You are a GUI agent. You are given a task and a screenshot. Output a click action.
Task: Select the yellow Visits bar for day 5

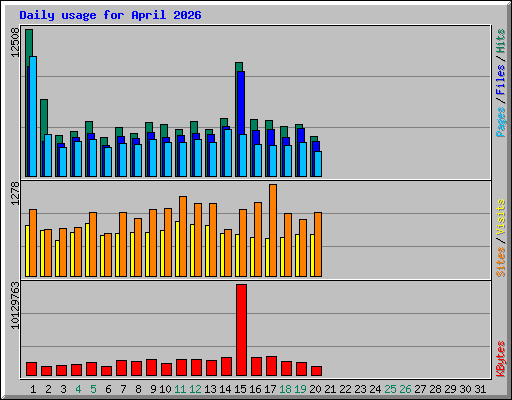[87, 250]
